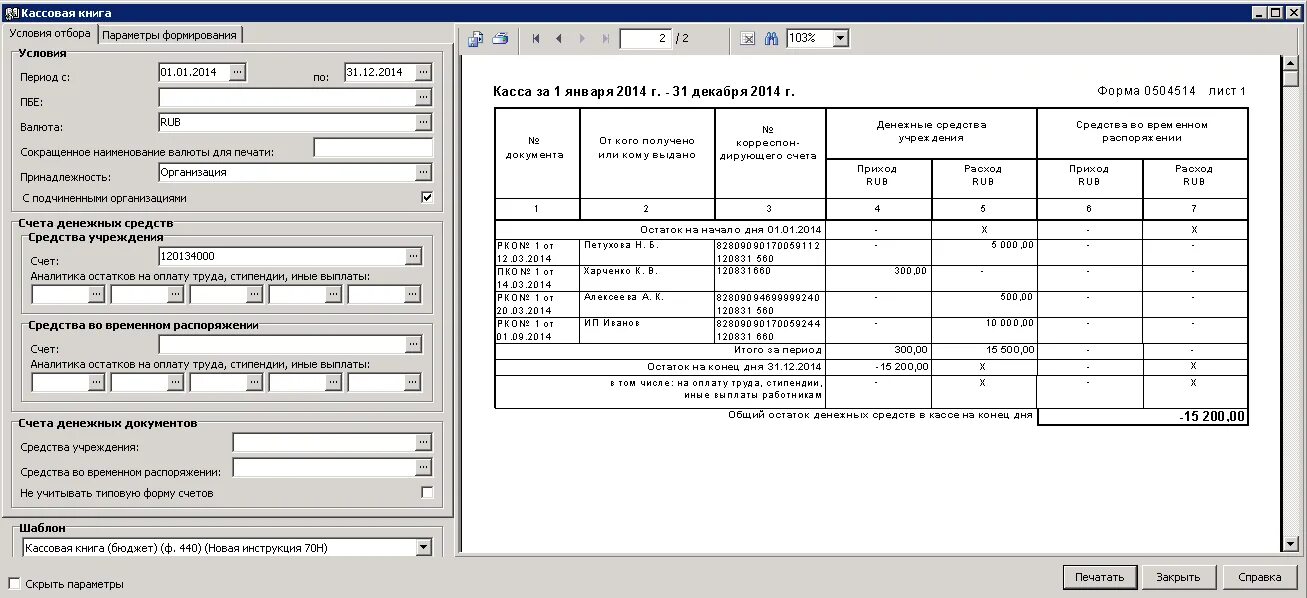
Task: Click Итого за период row label
Action: click(x=777, y=350)
